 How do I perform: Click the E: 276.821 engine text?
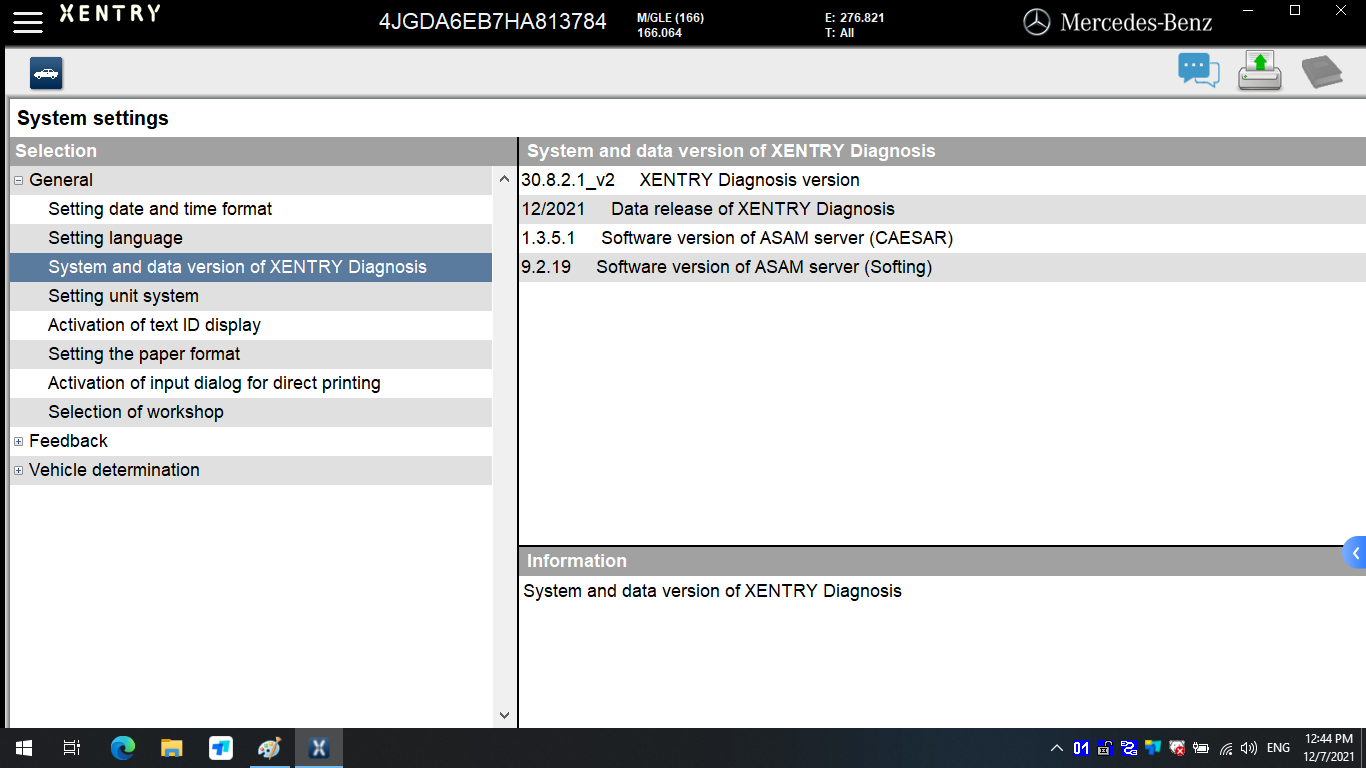pos(854,18)
